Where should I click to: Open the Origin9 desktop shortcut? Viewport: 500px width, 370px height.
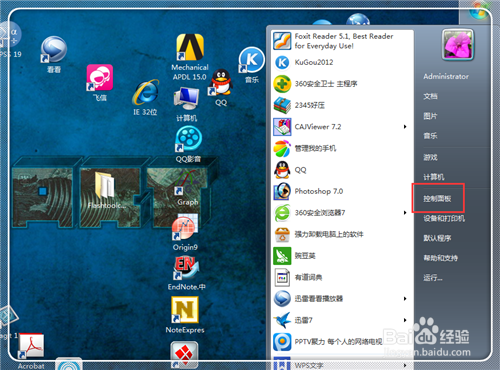click(185, 233)
